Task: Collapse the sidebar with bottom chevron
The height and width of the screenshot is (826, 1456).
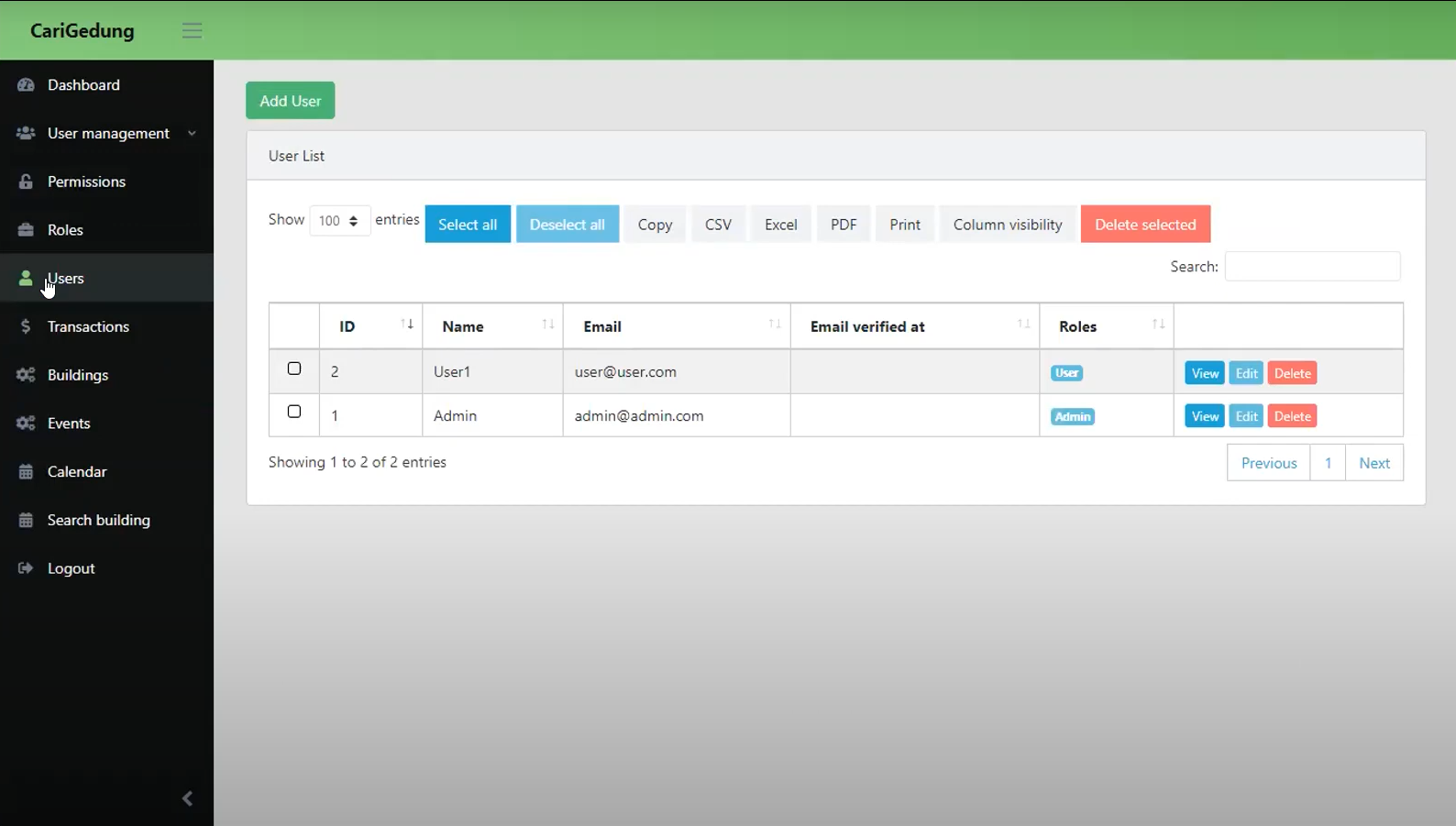Action: click(x=187, y=798)
